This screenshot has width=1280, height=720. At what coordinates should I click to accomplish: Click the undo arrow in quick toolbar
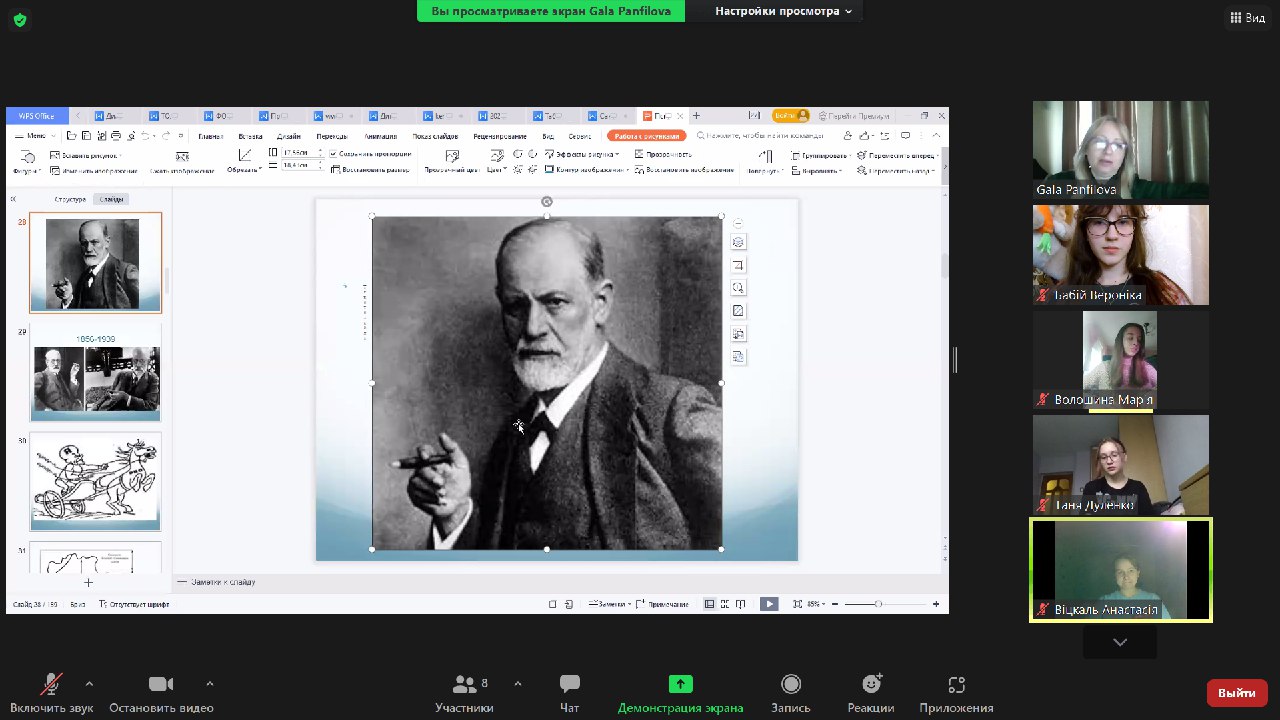coord(146,135)
